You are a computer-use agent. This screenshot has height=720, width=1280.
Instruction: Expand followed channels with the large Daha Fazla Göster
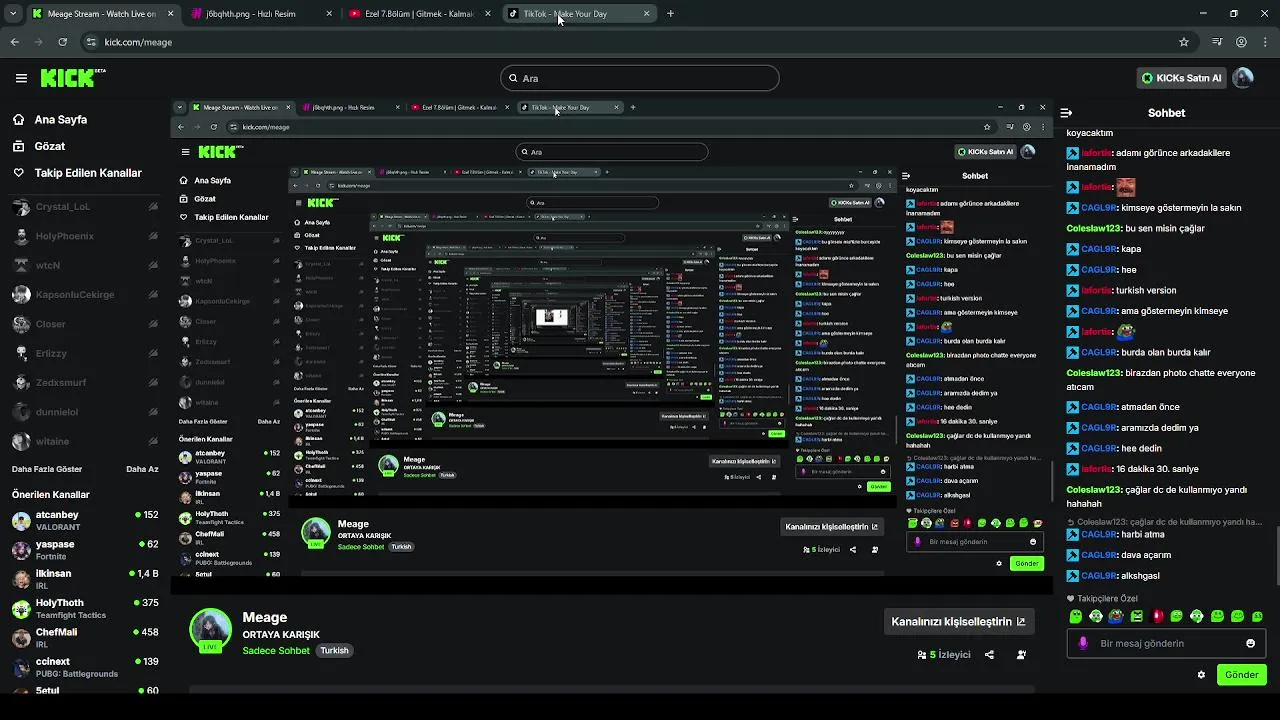point(47,469)
